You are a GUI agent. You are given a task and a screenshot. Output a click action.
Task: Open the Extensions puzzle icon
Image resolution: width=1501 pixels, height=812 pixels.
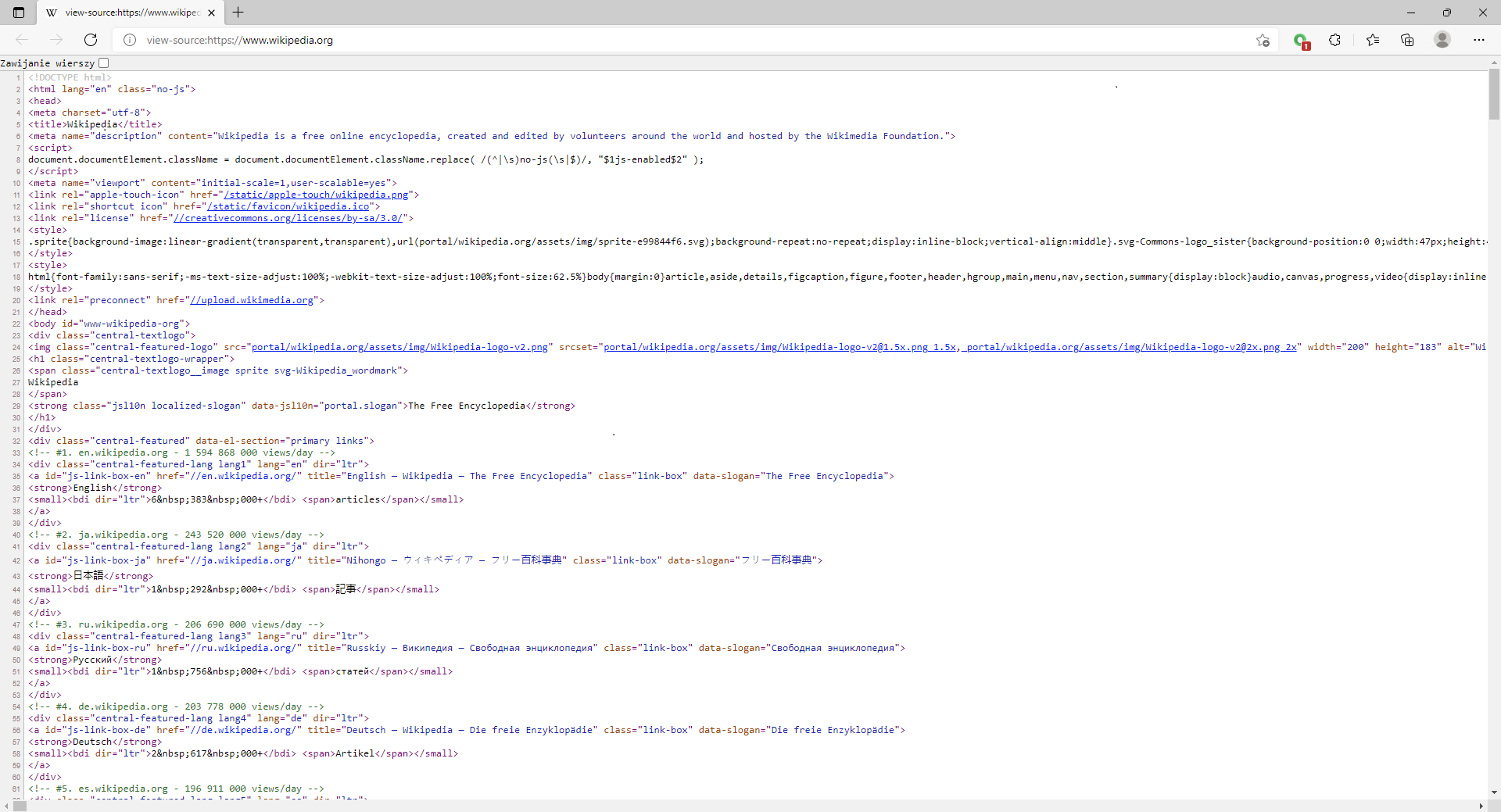1335,40
